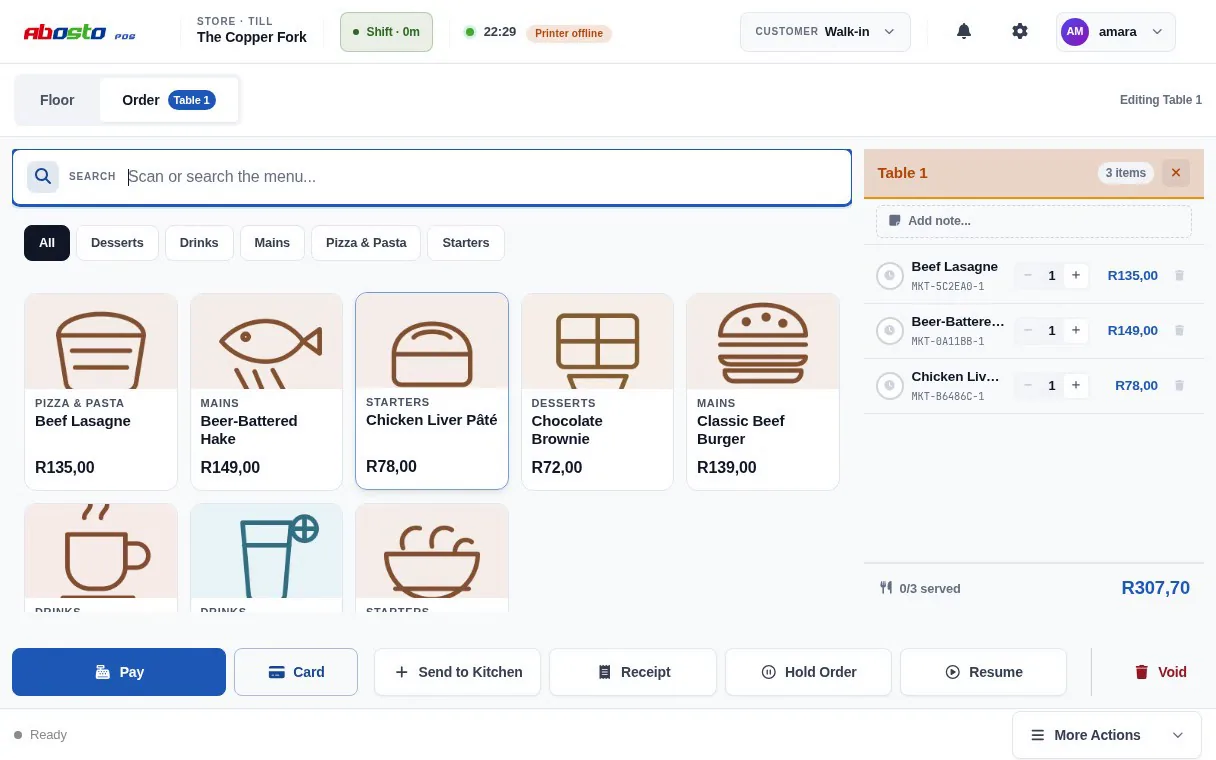
Task: Switch to the Floor tab
Action: point(57,100)
